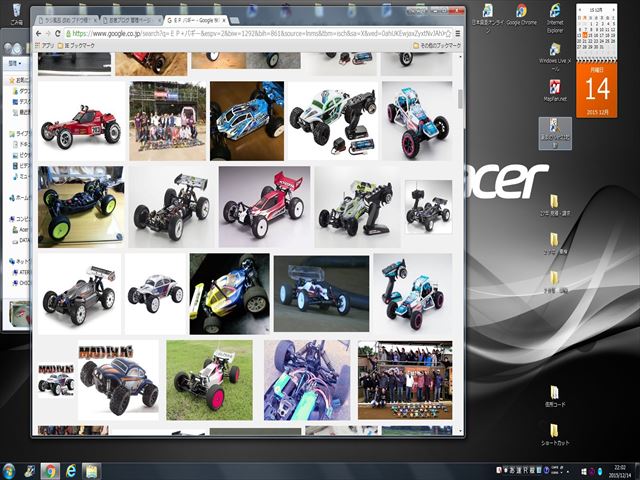This screenshot has height=480, width=640.
Task: Open the chassis close-up with green battery
Action: [307, 380]
